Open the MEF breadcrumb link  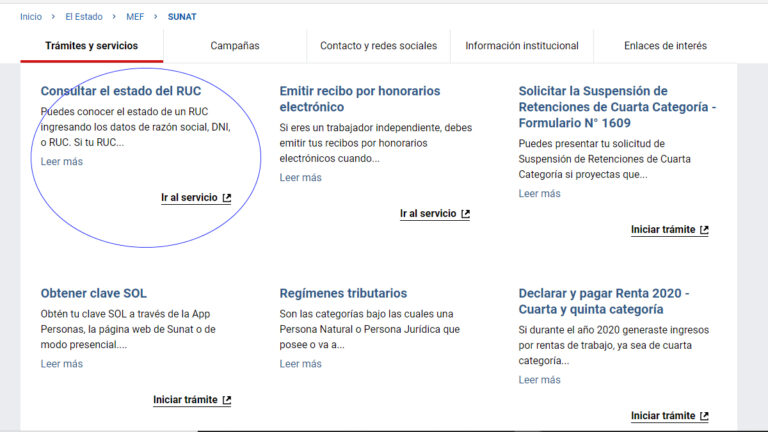click(x=135, y=17)
